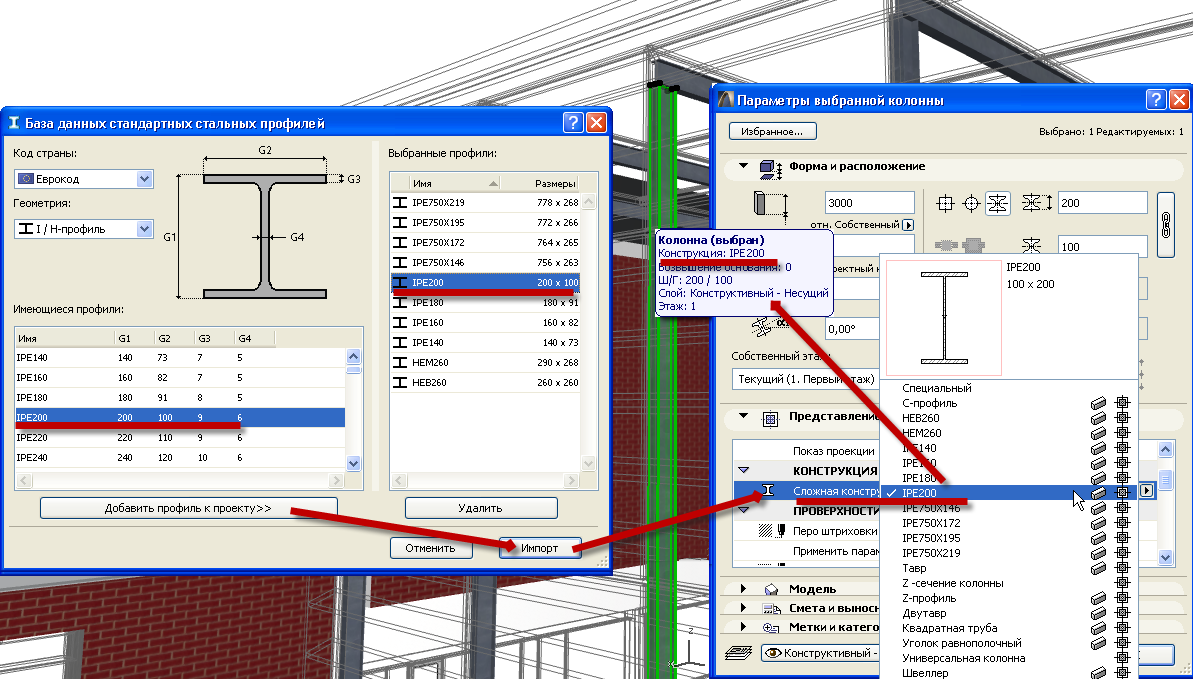1193x679 pixels.
Task: Click scroll up arrow of Представление list
Action: [1166, 450]
